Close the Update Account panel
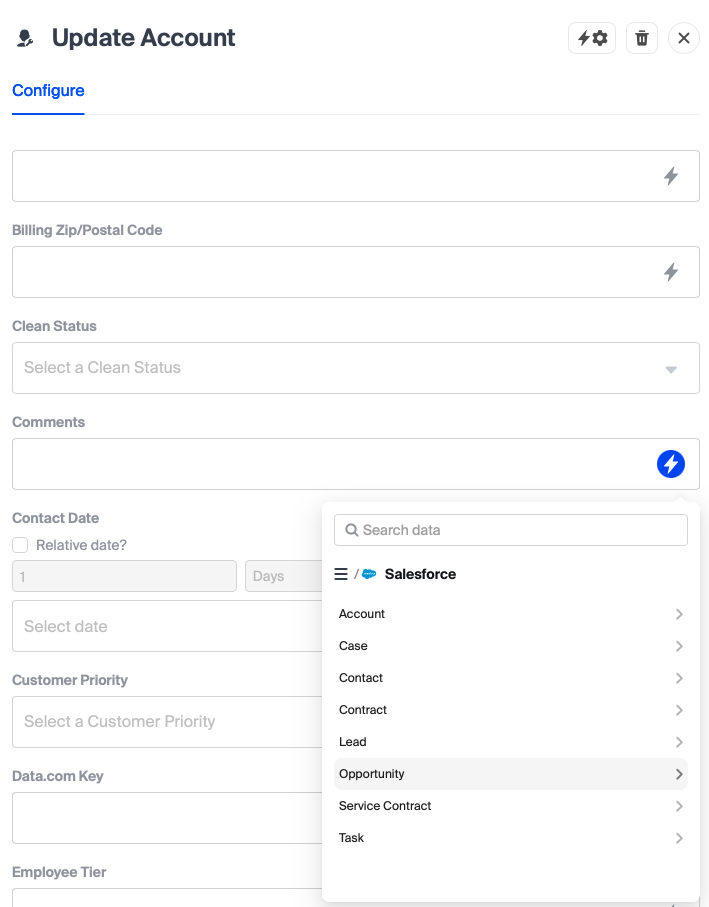This screenshot has width=709, height=907. point(684,38)
